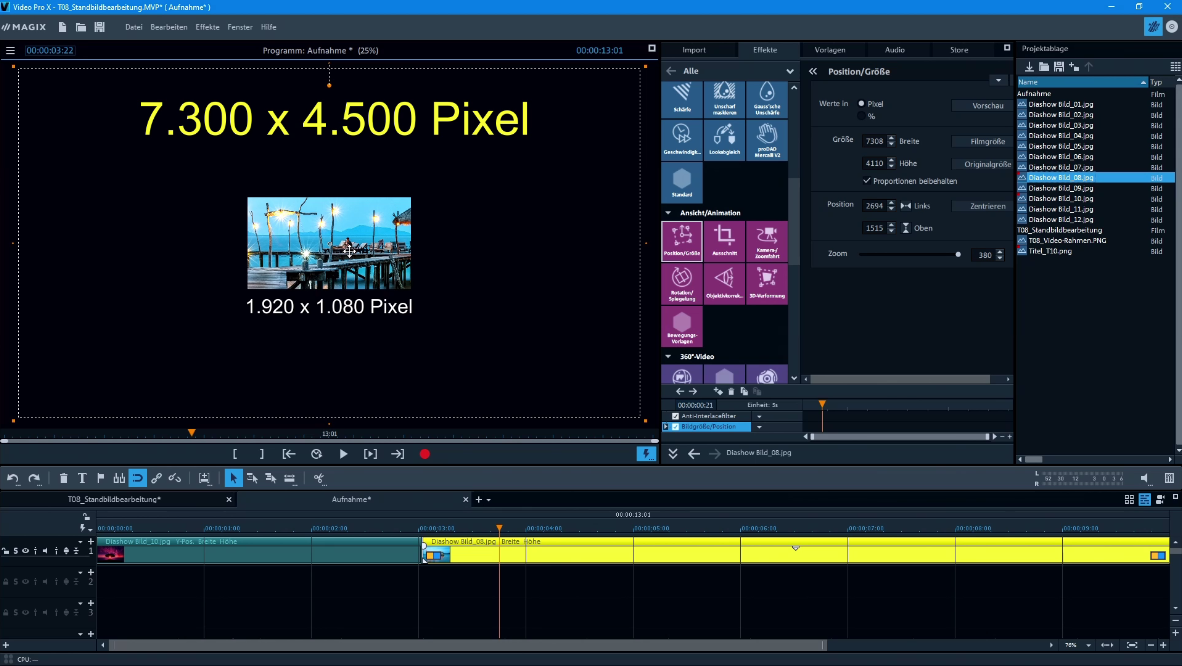The image size is (1182, 666).
Task: Select the Schärfe effect
Action: click(x=681, y=99)
